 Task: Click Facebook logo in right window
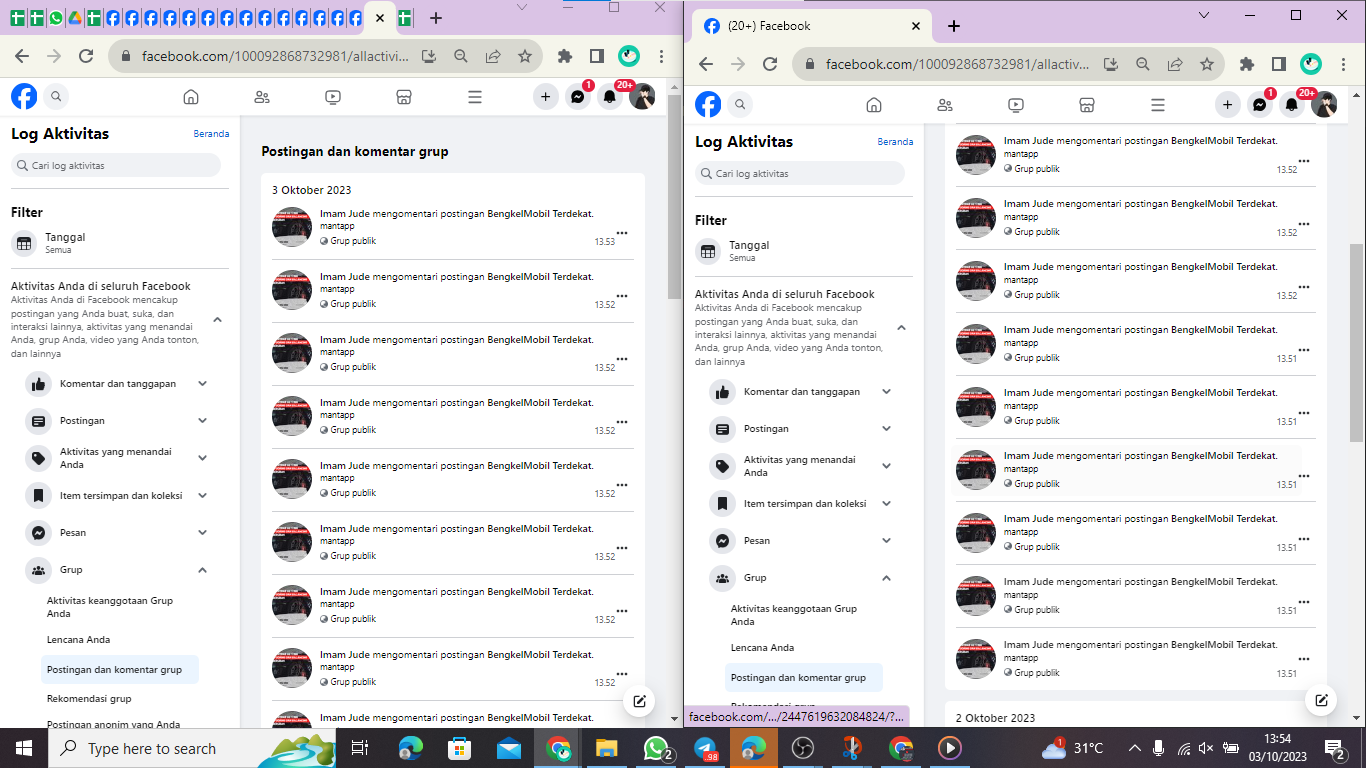point(708,105)
